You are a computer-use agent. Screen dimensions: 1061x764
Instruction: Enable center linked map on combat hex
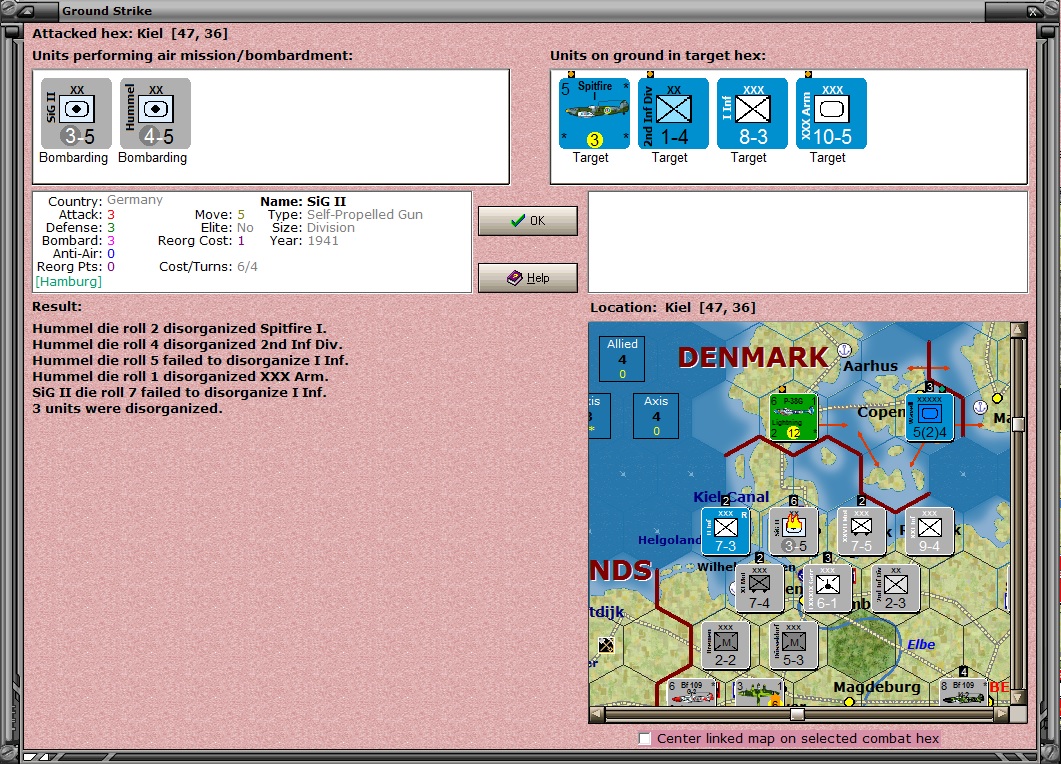pos(645,738)
